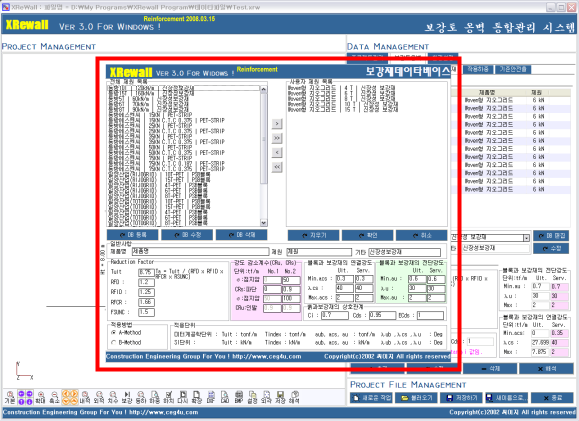Click the DB 등록 button
The image size is (579, 421).
(x=133, y=235)
